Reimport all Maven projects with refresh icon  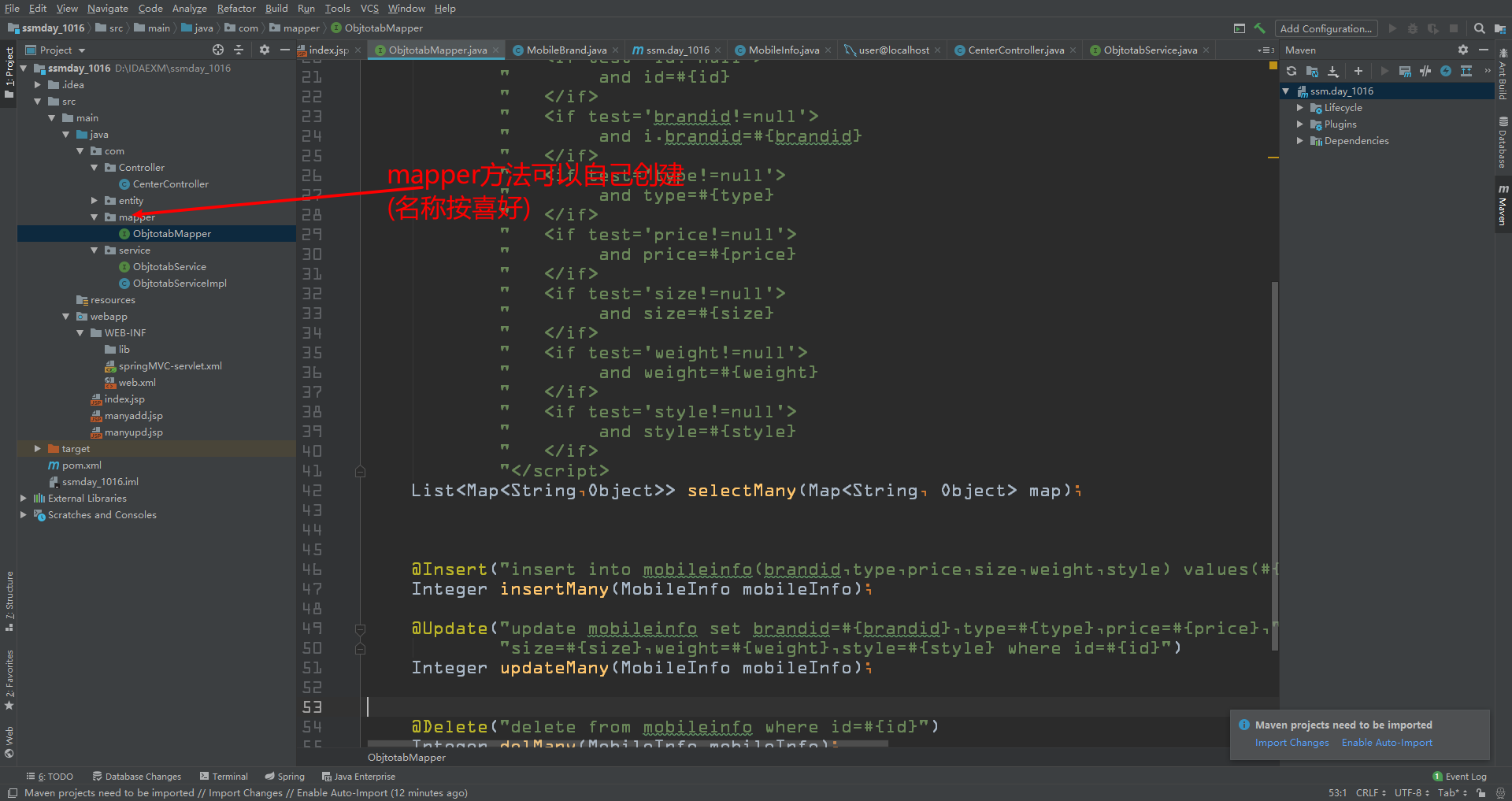[x=1291, y=71]
